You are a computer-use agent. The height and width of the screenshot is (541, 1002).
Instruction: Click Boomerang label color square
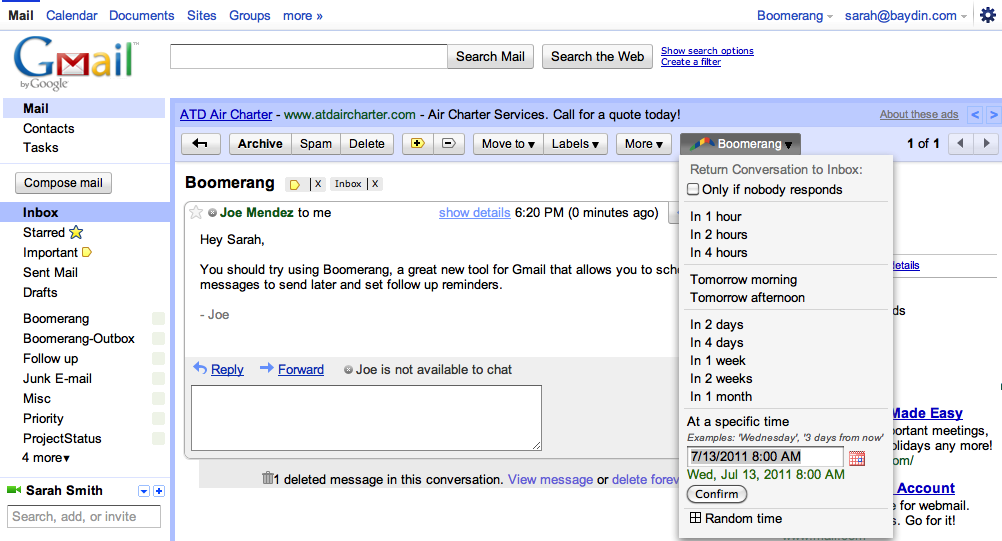tap(158, 319)
